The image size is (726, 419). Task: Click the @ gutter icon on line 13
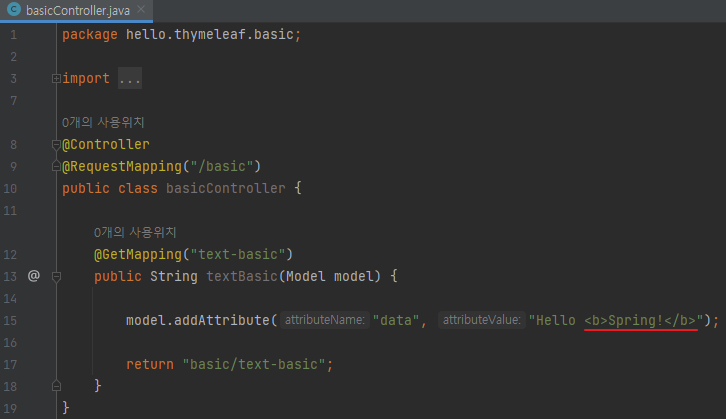tap(34, 276)
